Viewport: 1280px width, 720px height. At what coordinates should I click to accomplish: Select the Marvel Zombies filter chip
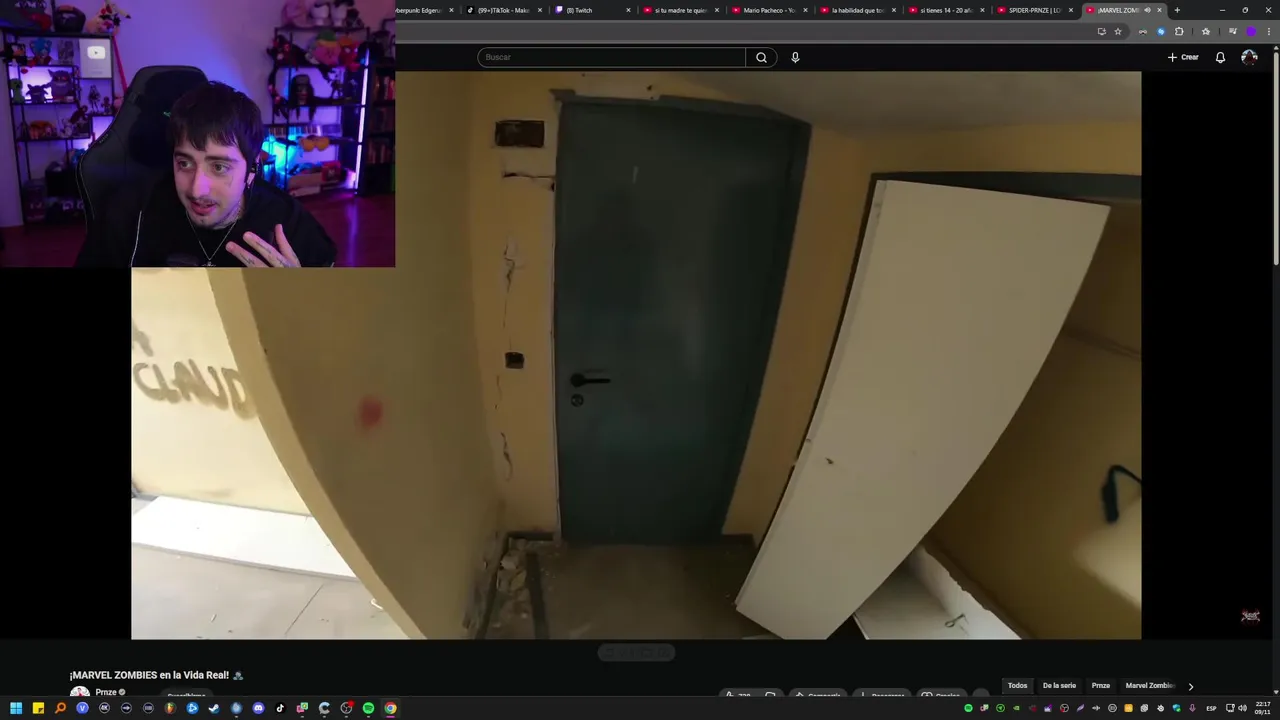click(x=1149, y=686)
